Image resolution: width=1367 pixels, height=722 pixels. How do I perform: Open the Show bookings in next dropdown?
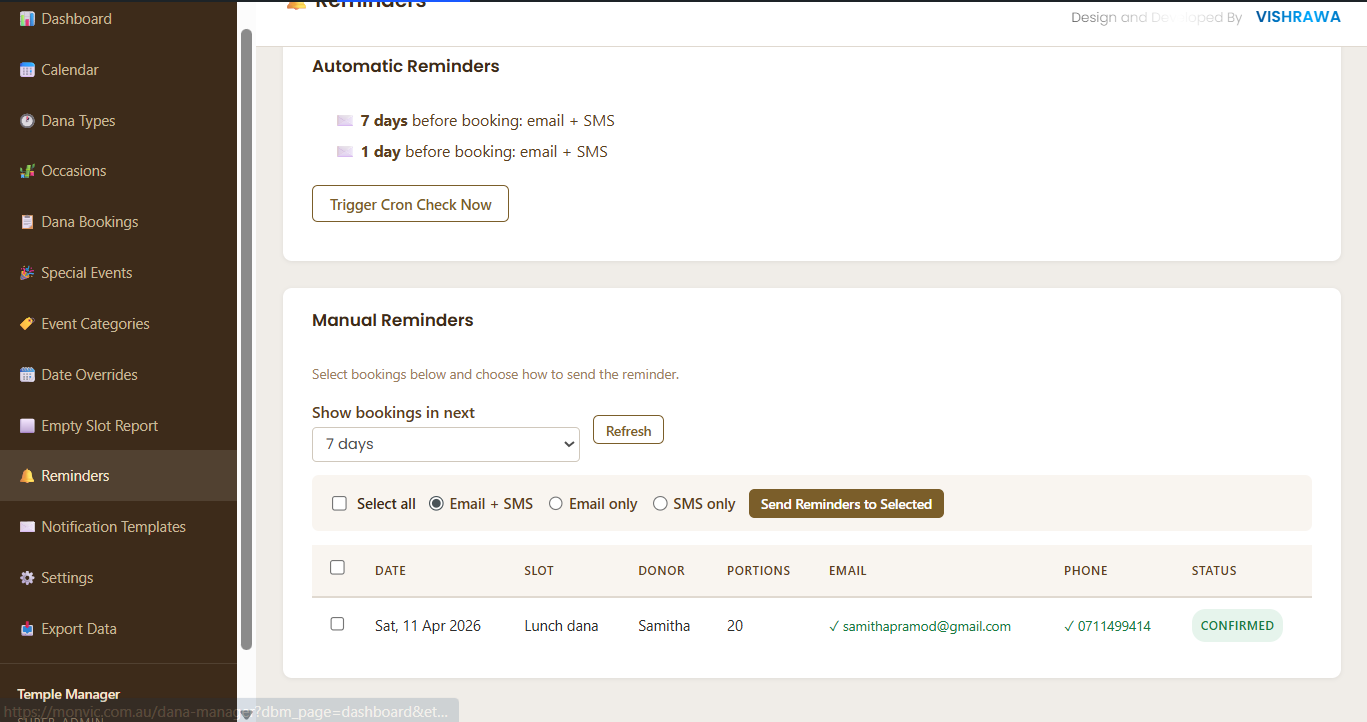(x=445, y=444)
